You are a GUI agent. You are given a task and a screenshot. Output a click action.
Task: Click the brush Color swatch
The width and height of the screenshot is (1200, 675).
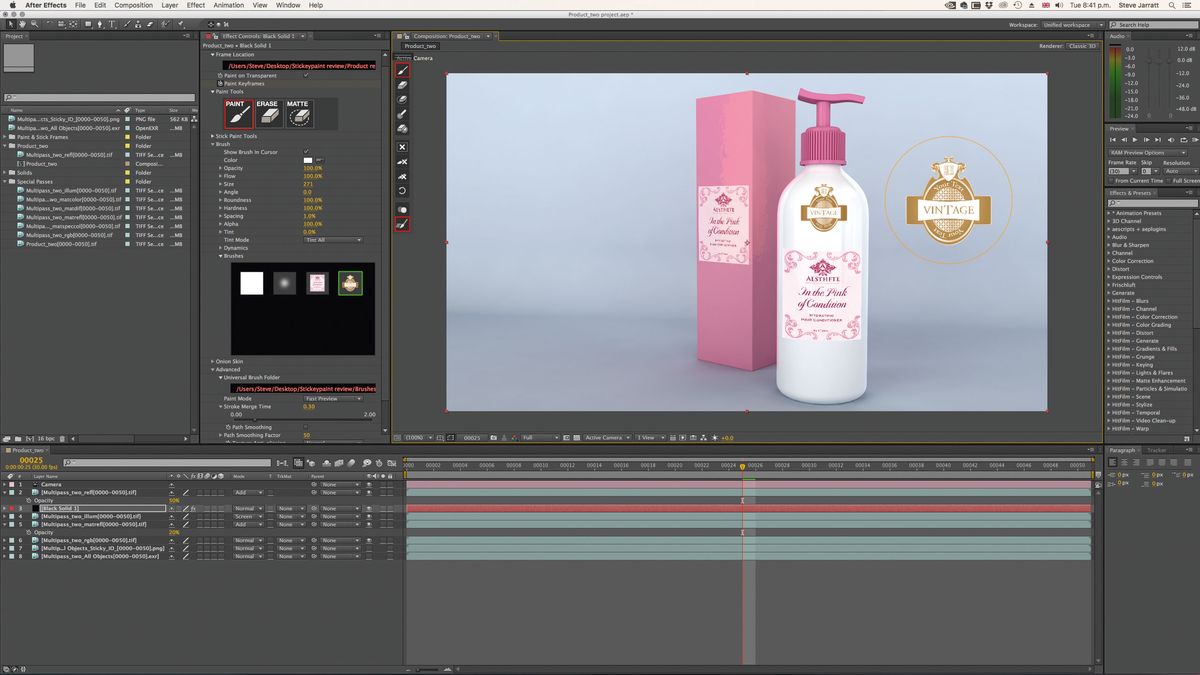click(308, 160)
